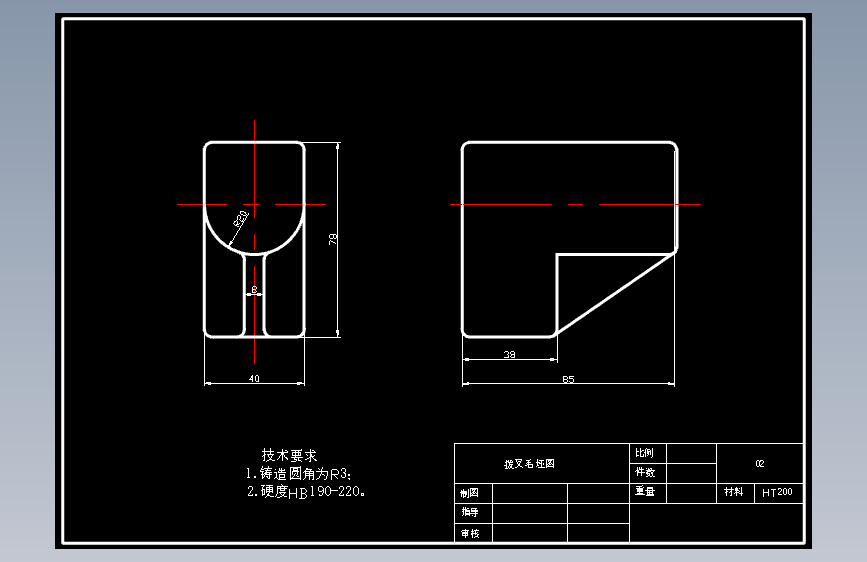Click the first empty cell beside 制图

tap(530, 493)
